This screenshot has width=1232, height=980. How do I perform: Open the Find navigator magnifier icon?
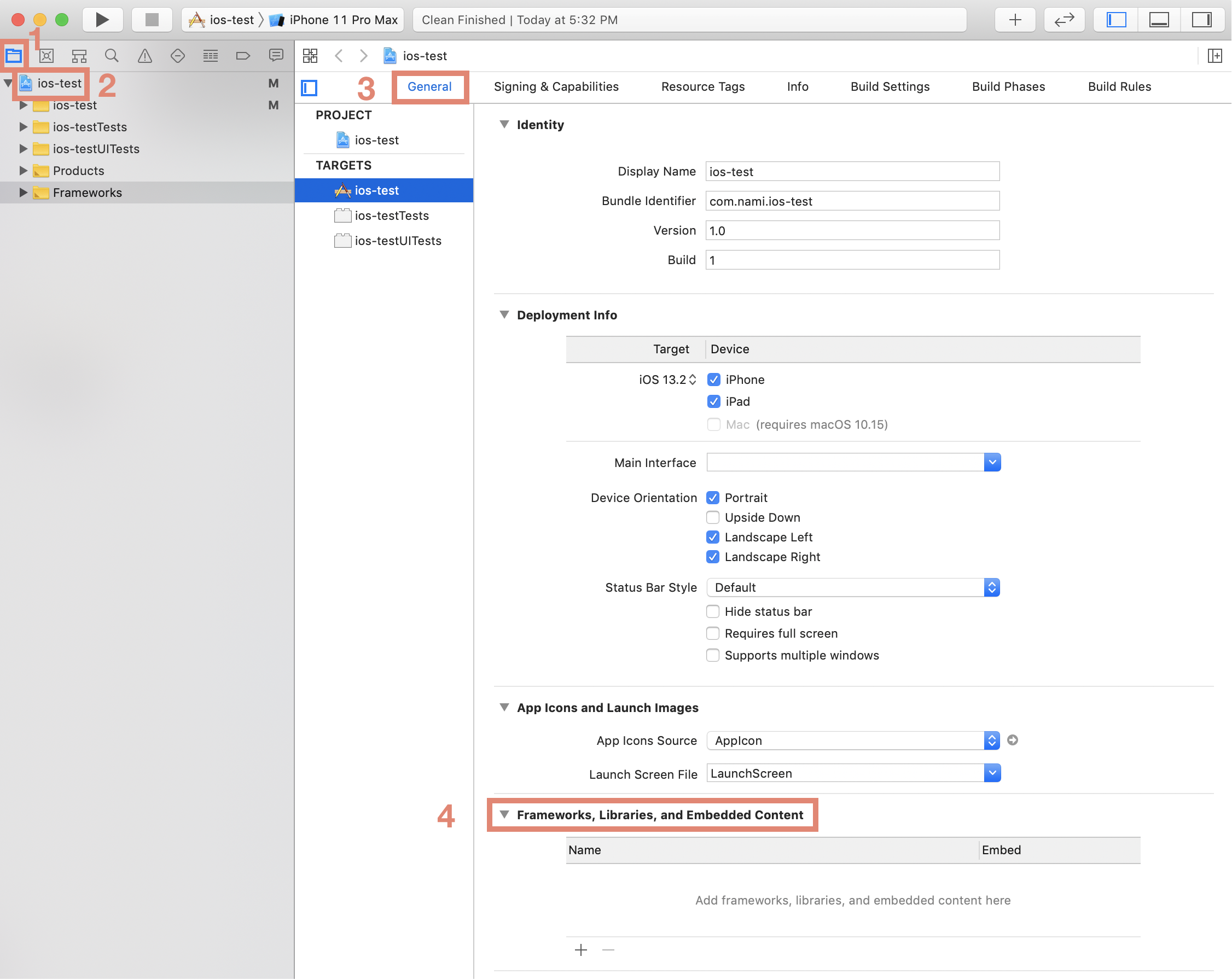point(112,55)
